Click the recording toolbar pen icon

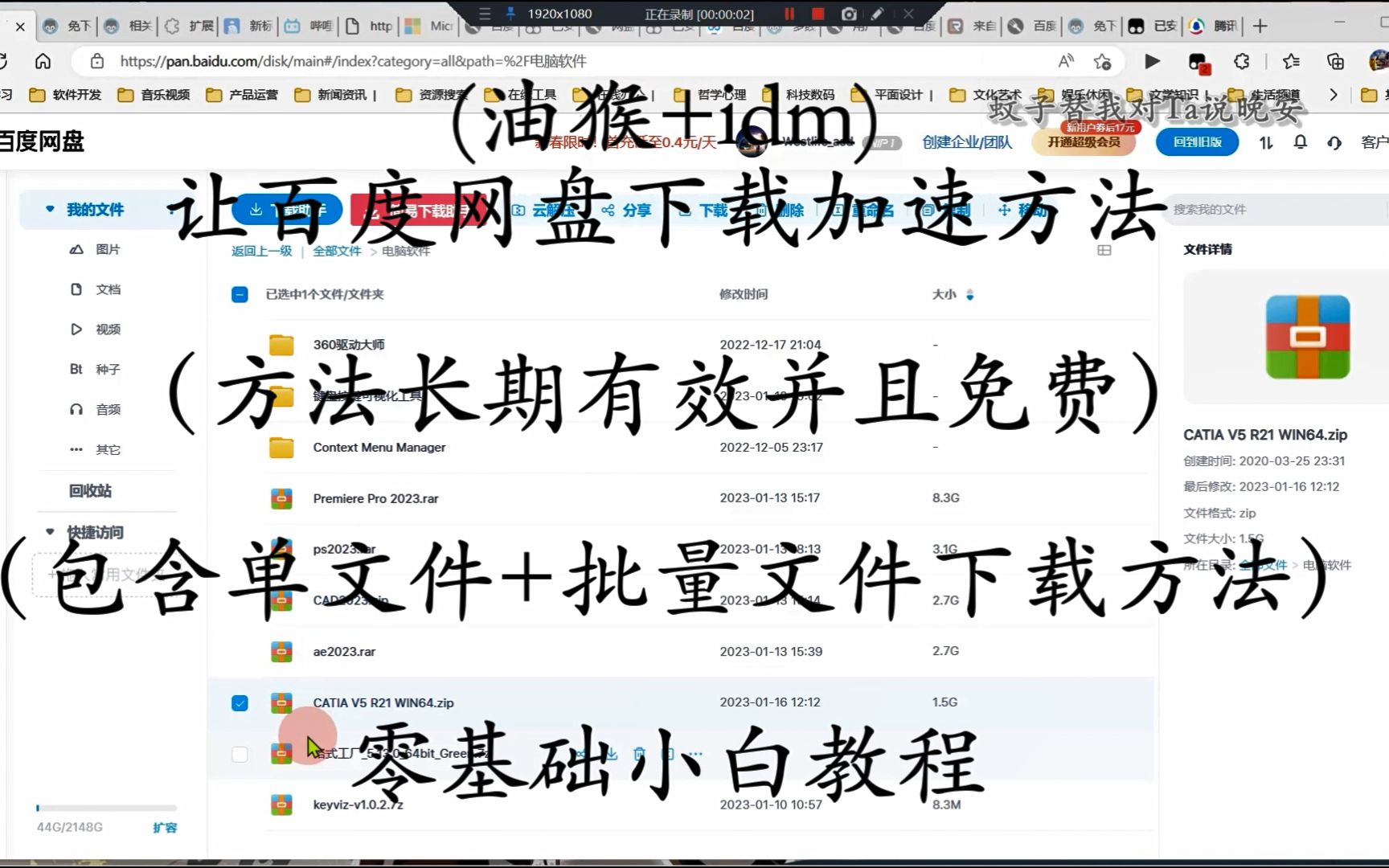click(x=878, y=14)
